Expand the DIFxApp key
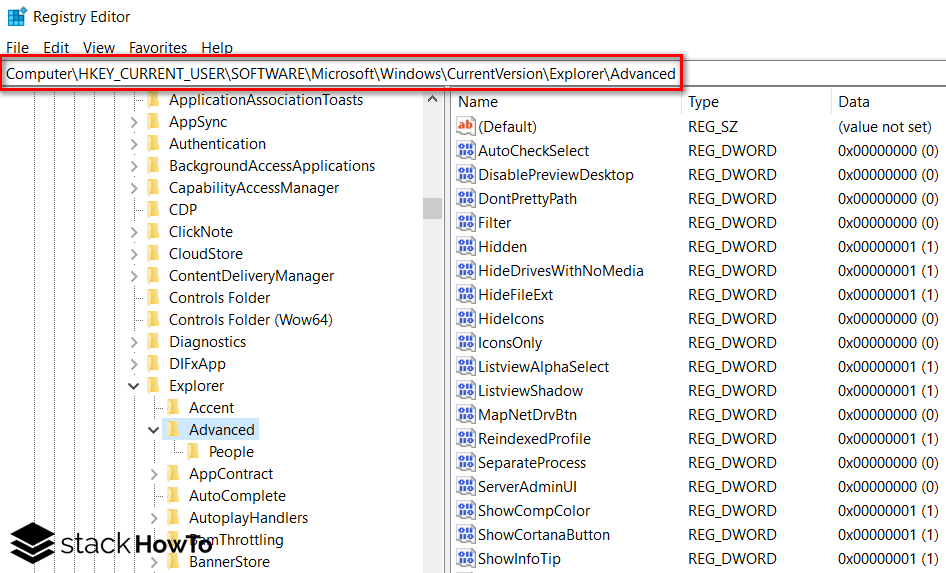946x573 pixels. (x=134, y=364)
